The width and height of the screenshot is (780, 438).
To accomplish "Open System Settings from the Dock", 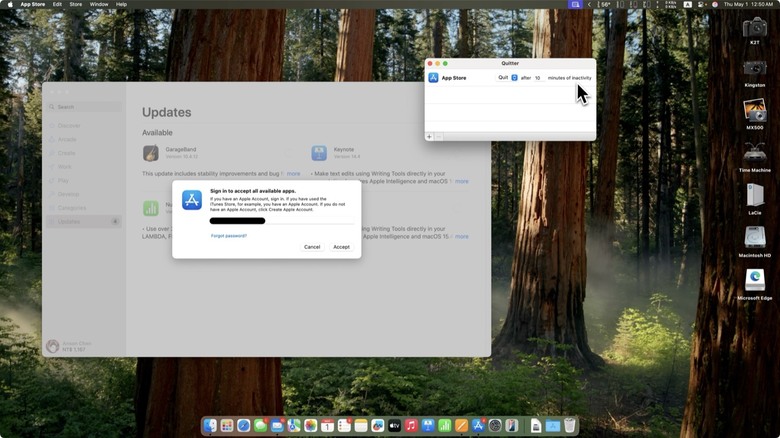I will (x=495, y=426).
